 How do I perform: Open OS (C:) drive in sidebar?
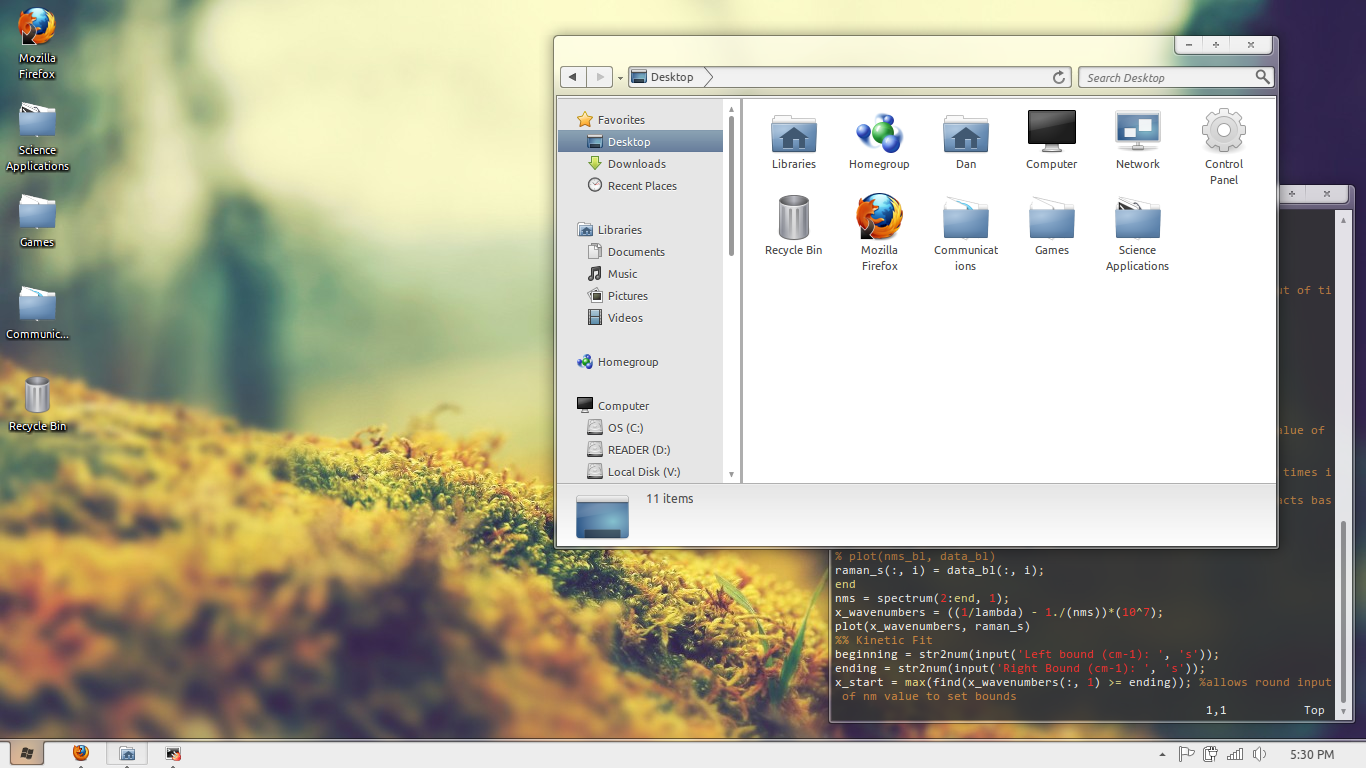pos(625,428)
